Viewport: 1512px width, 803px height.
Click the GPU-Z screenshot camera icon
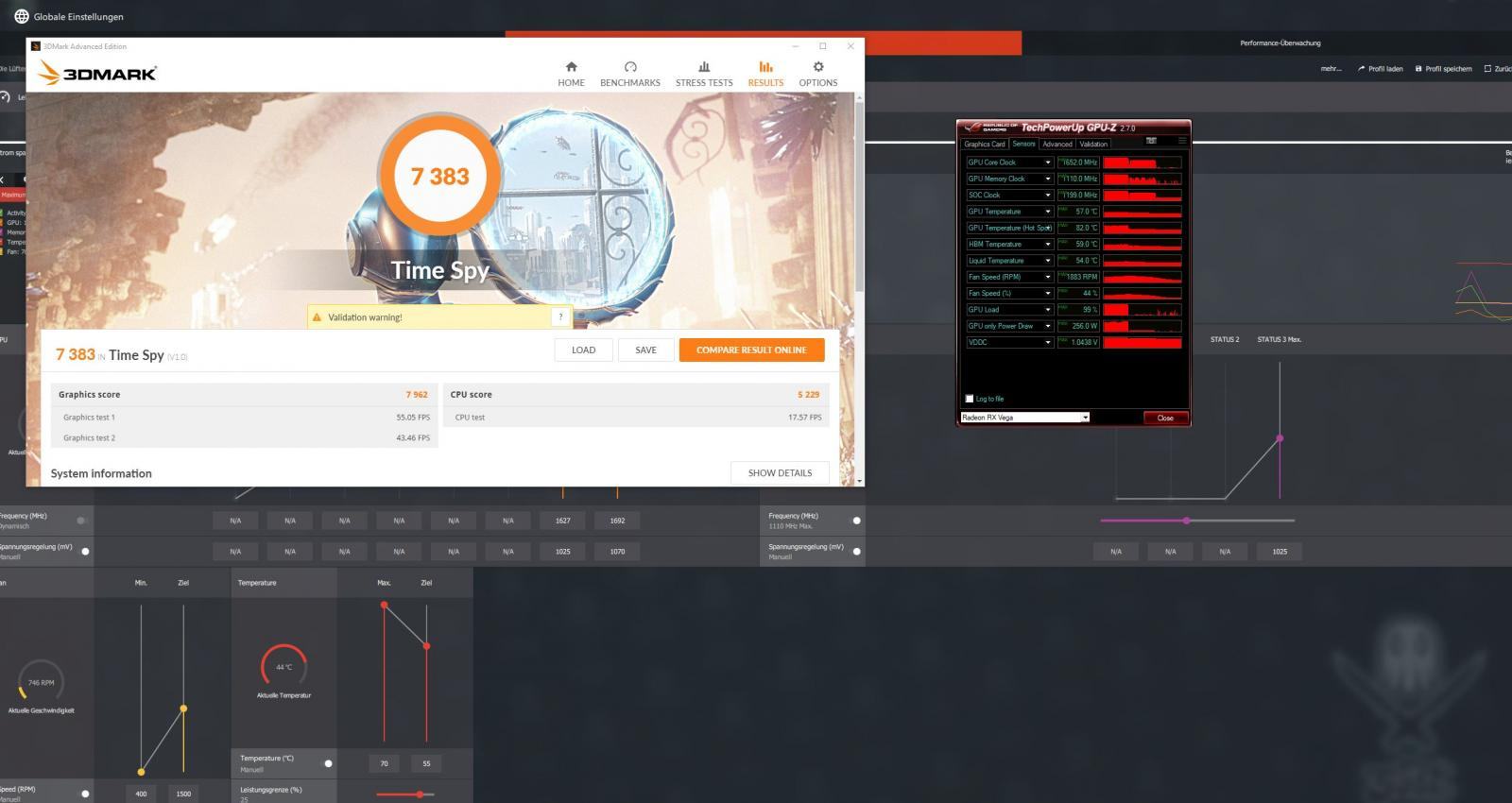tap(1151, 141)
